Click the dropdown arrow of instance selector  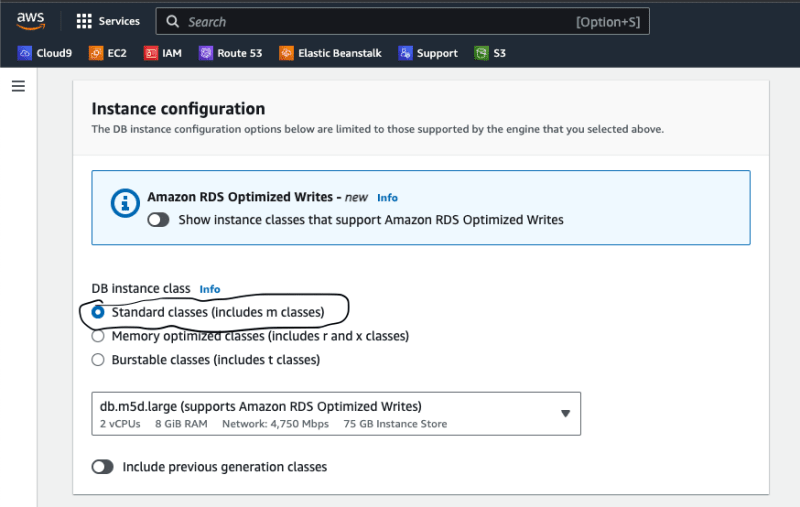coord(565,414)
